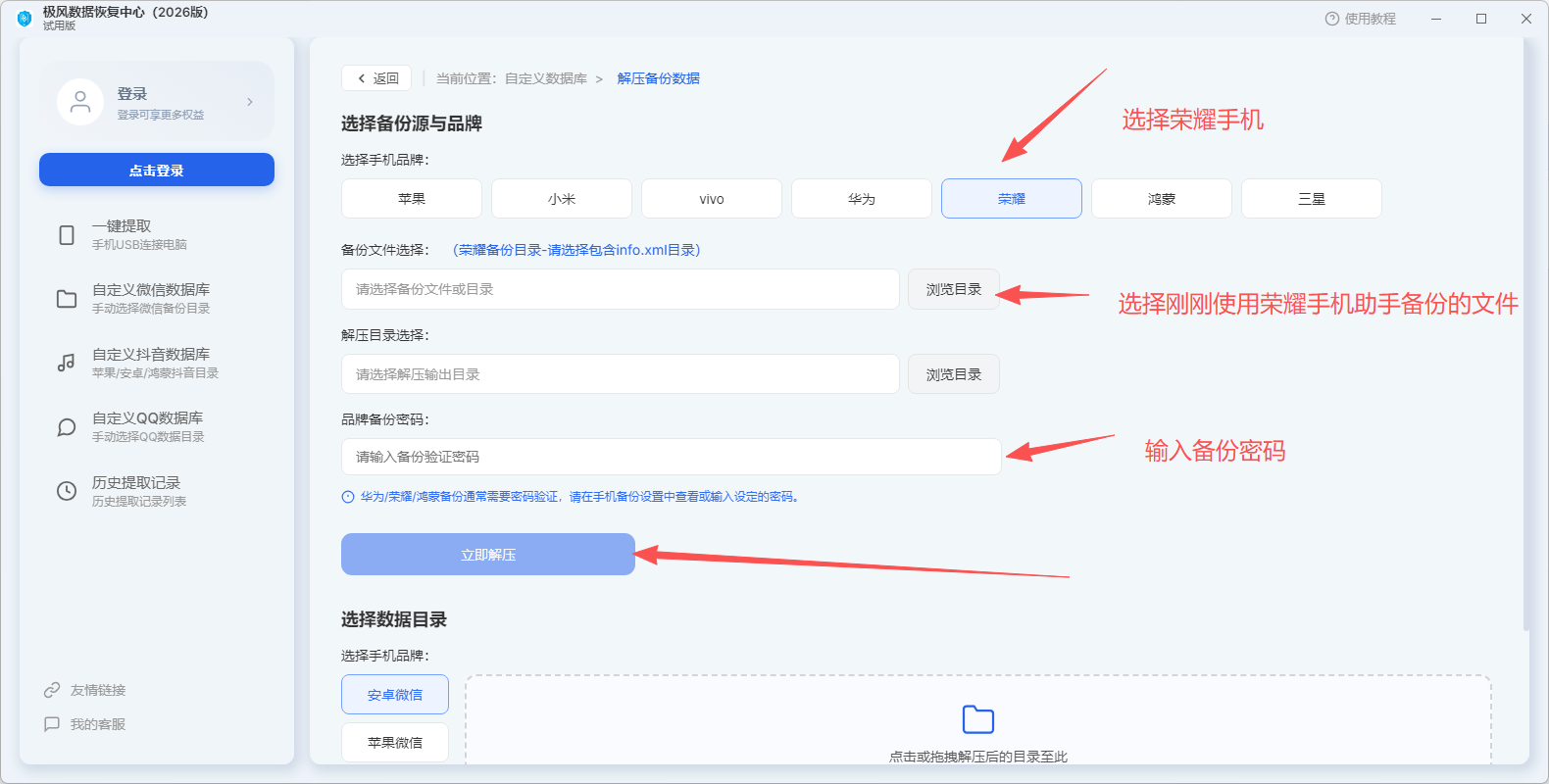
Task: Browse directory for backup file selection
Action: tap(954, 289)
